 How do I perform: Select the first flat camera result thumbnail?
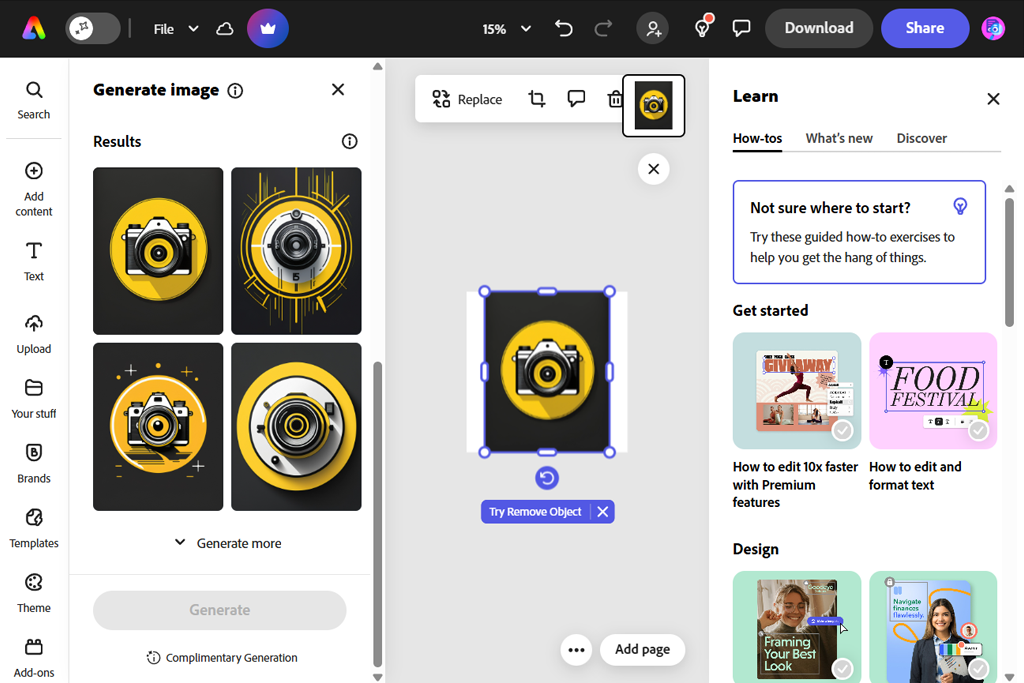click(158, 251)
